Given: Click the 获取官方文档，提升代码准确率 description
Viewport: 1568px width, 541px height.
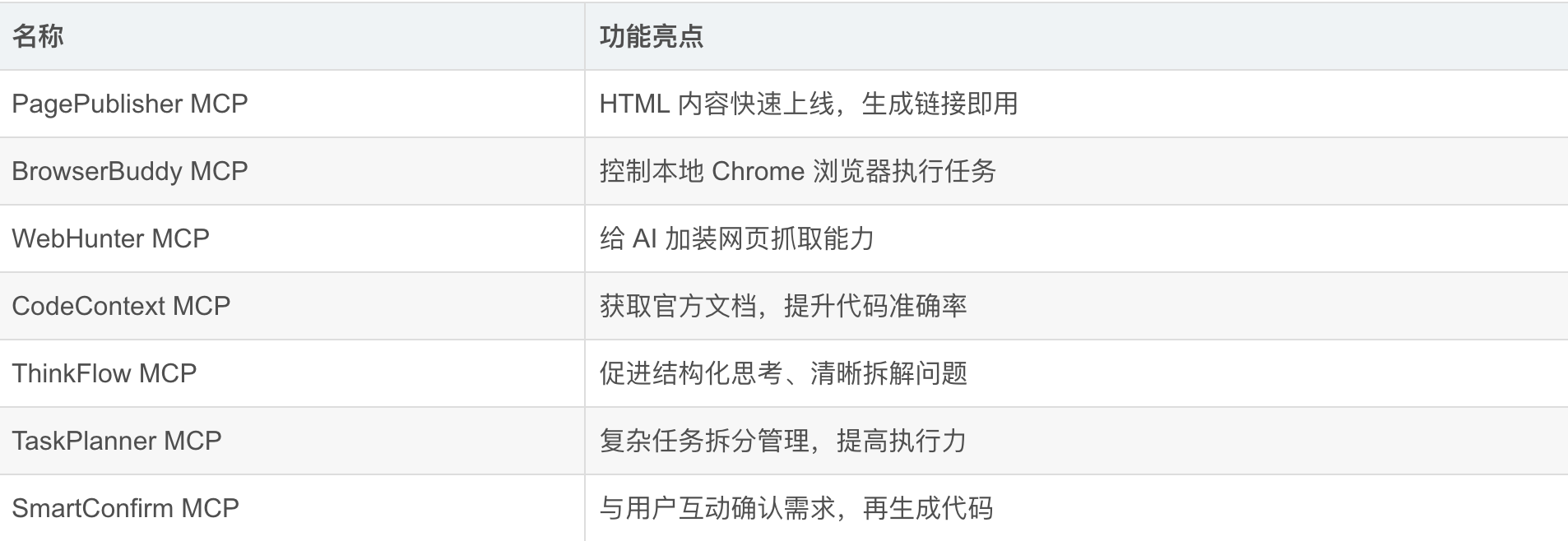Looking at the screenshot, I should click(782, 306).
